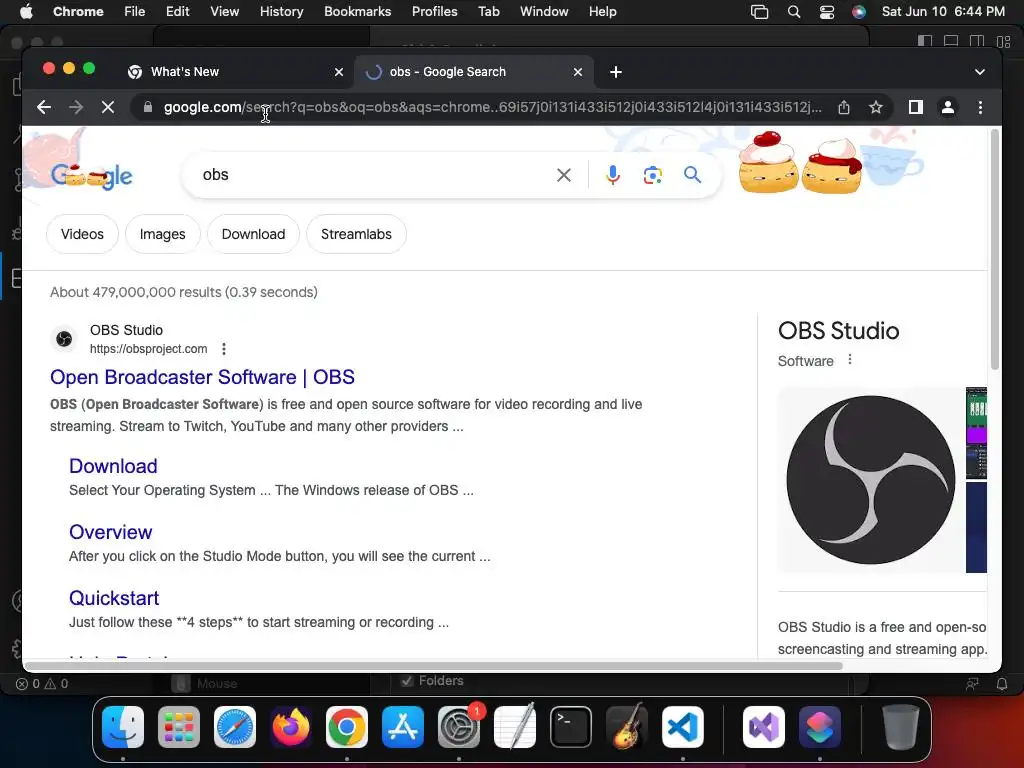Close the What's New tab
1024x768 pixels.
point(338,72)
